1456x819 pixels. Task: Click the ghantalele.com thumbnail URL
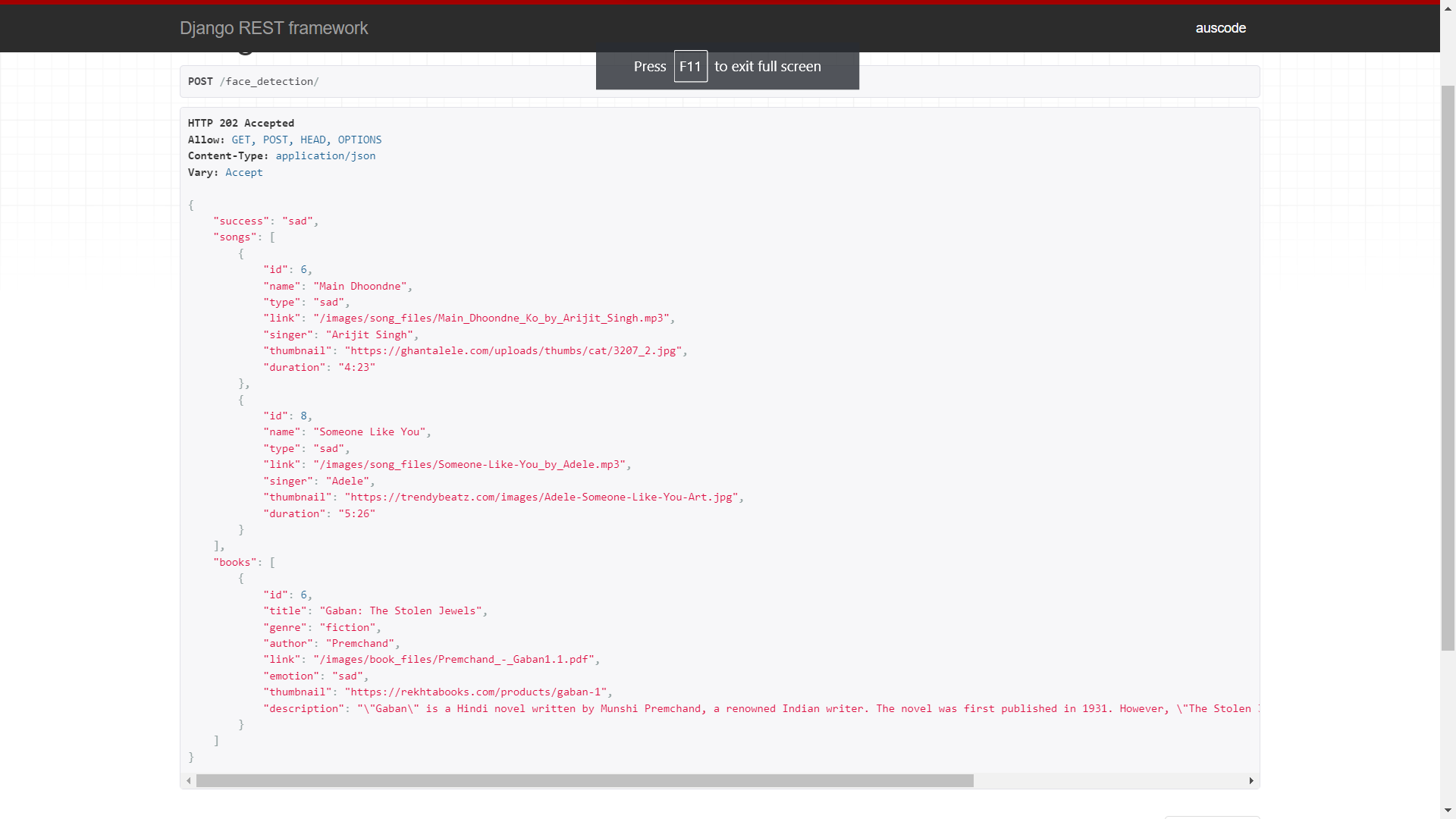click(513, 351)
